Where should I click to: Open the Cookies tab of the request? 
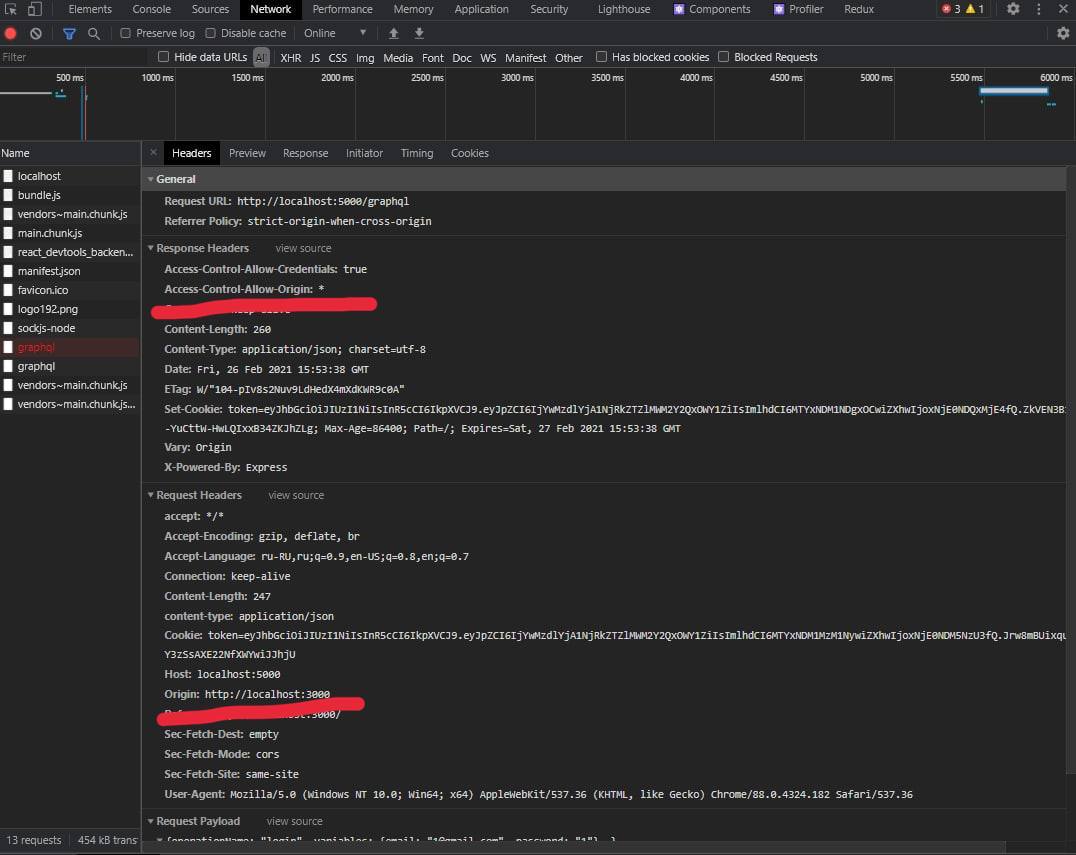469,153
